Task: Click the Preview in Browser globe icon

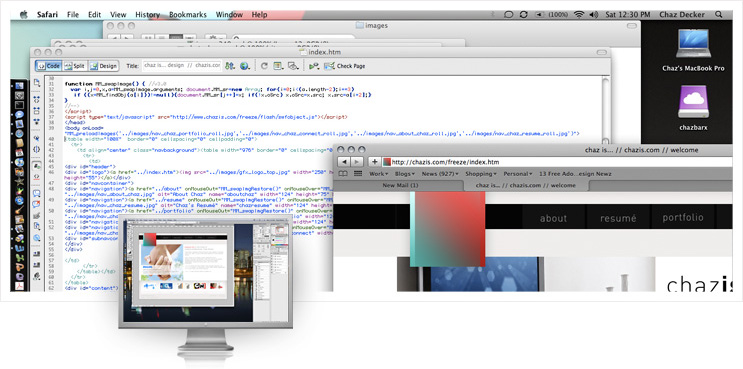Action: click(245, 66)
